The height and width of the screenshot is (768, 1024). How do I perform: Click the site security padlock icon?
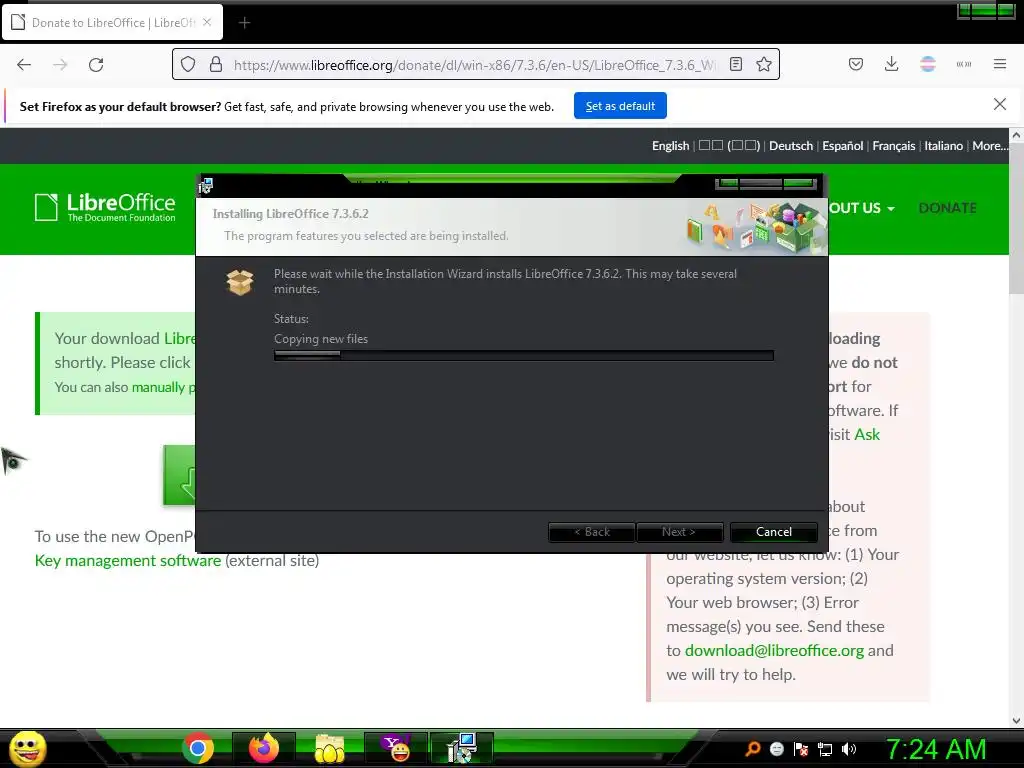tap(216, 65)
